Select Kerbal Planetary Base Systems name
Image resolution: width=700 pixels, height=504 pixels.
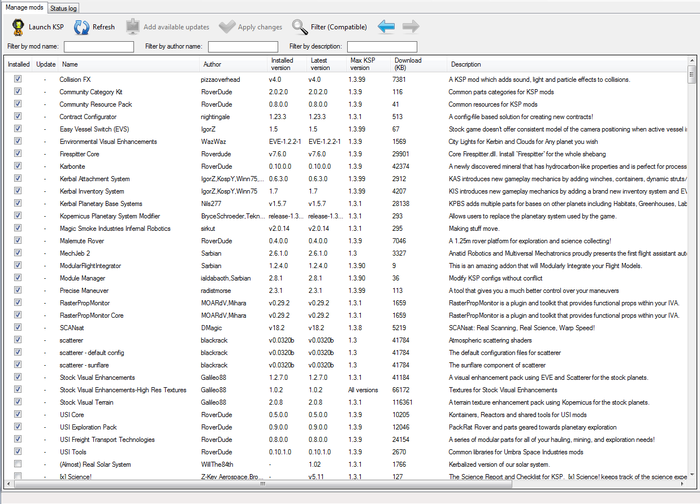click(x=101, y=204)
